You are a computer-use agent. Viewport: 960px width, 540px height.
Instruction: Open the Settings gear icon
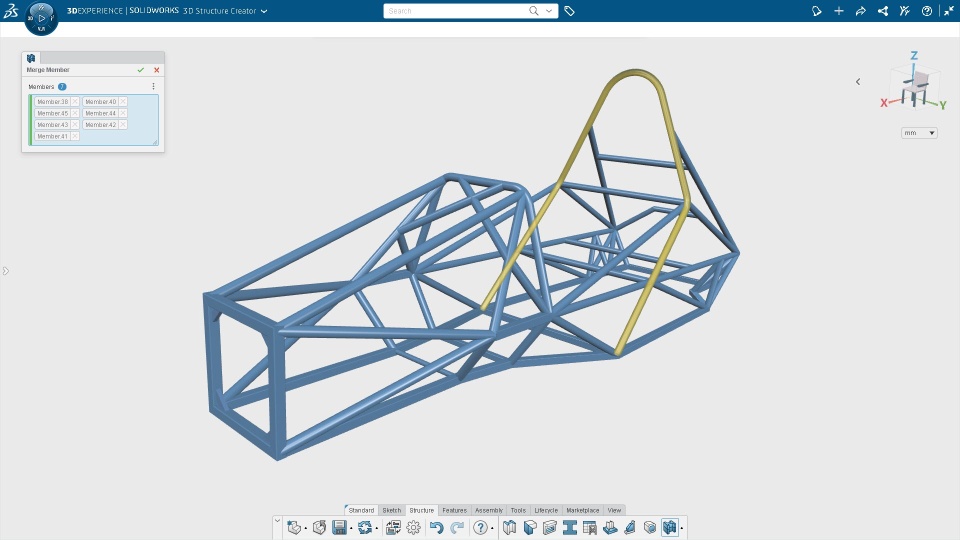[414, 527]
